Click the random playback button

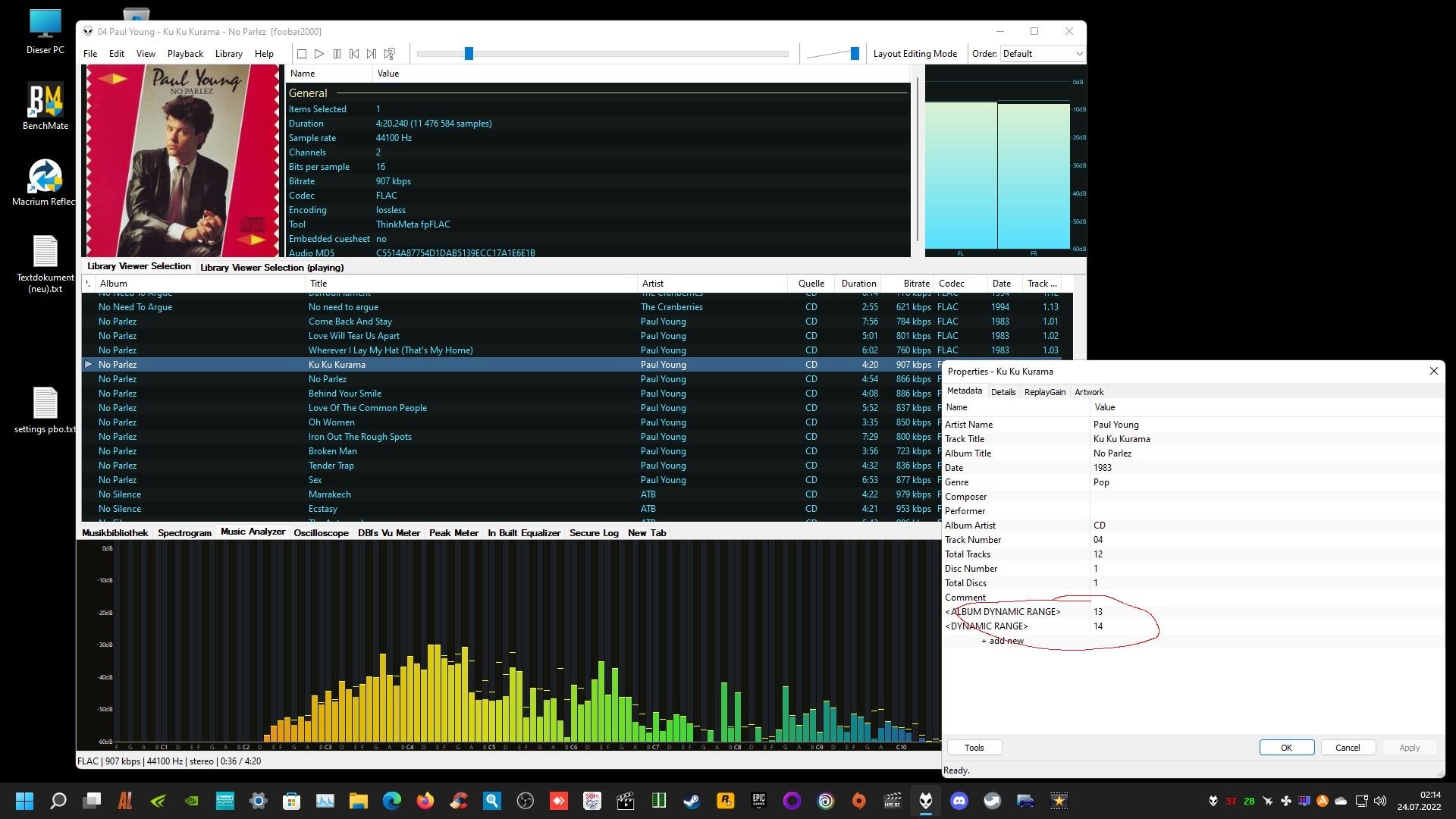click(x=390, y=54)
